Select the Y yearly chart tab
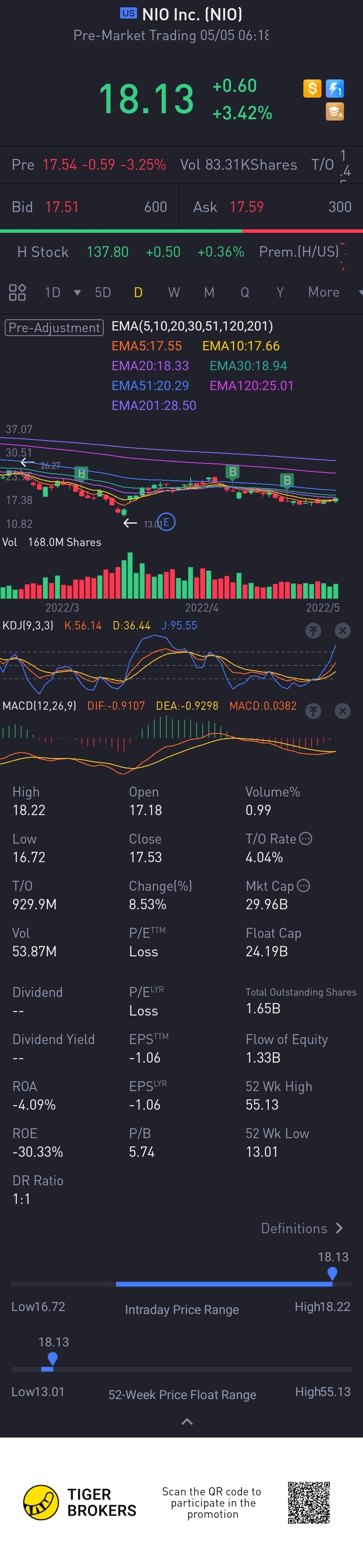This screenshot has height=1568, width=363. point(280,293)
